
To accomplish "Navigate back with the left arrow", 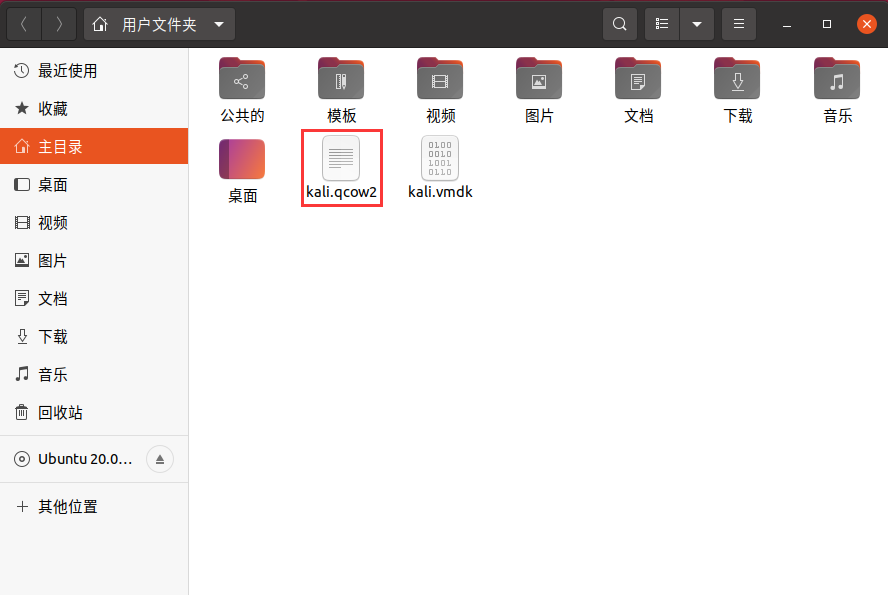I will click(23, 23).
